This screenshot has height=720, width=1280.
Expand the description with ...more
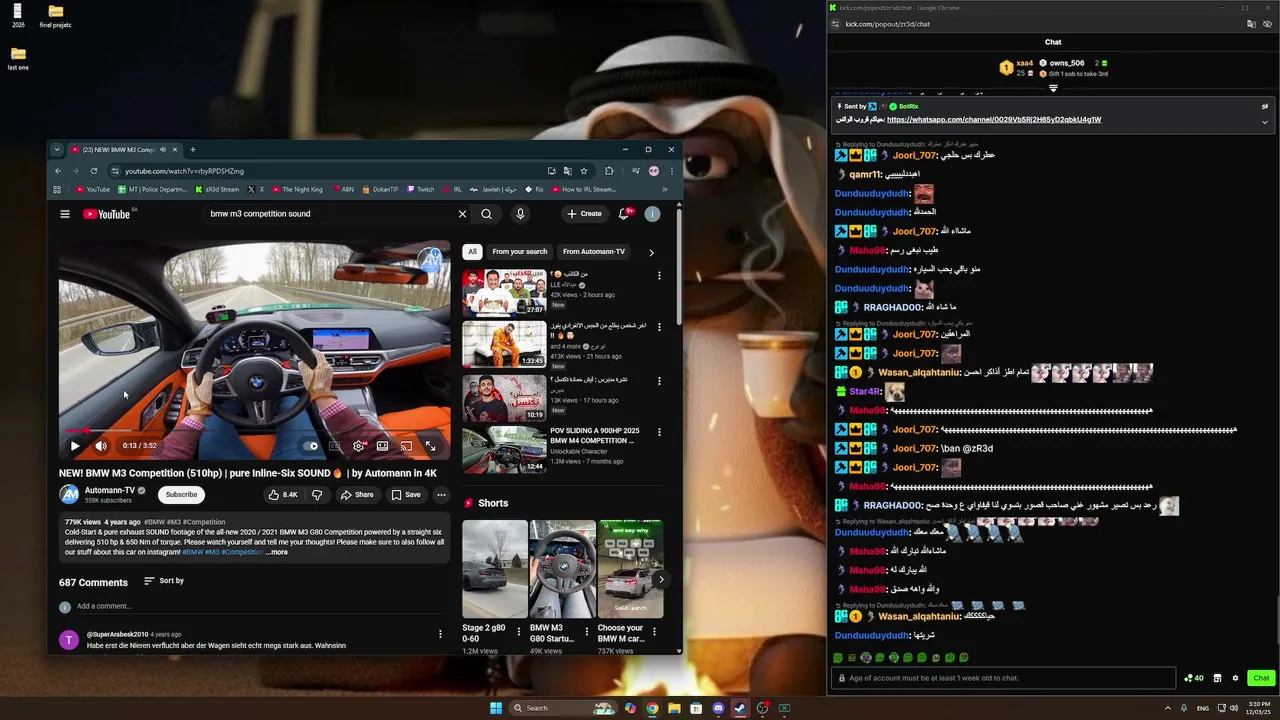point(277,552)
